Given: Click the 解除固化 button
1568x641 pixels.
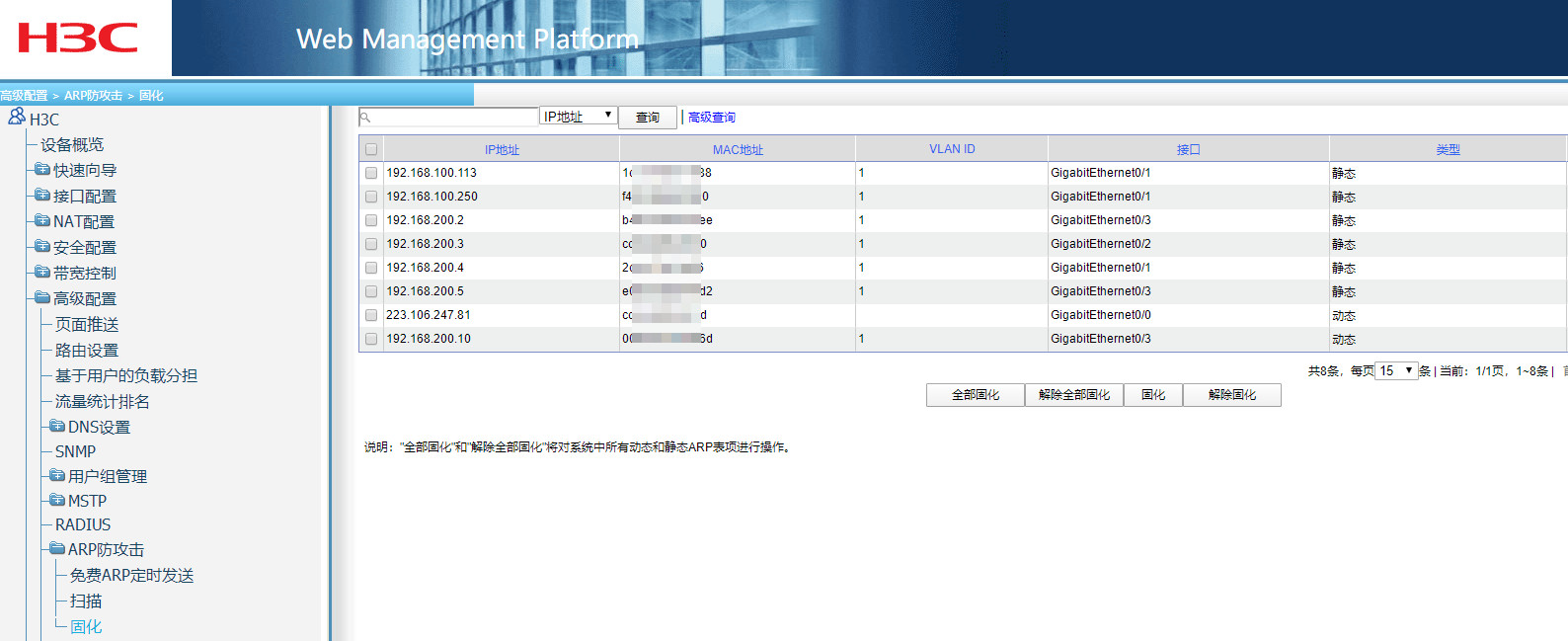Looking at the screenshot, I should pos(1232,395).
